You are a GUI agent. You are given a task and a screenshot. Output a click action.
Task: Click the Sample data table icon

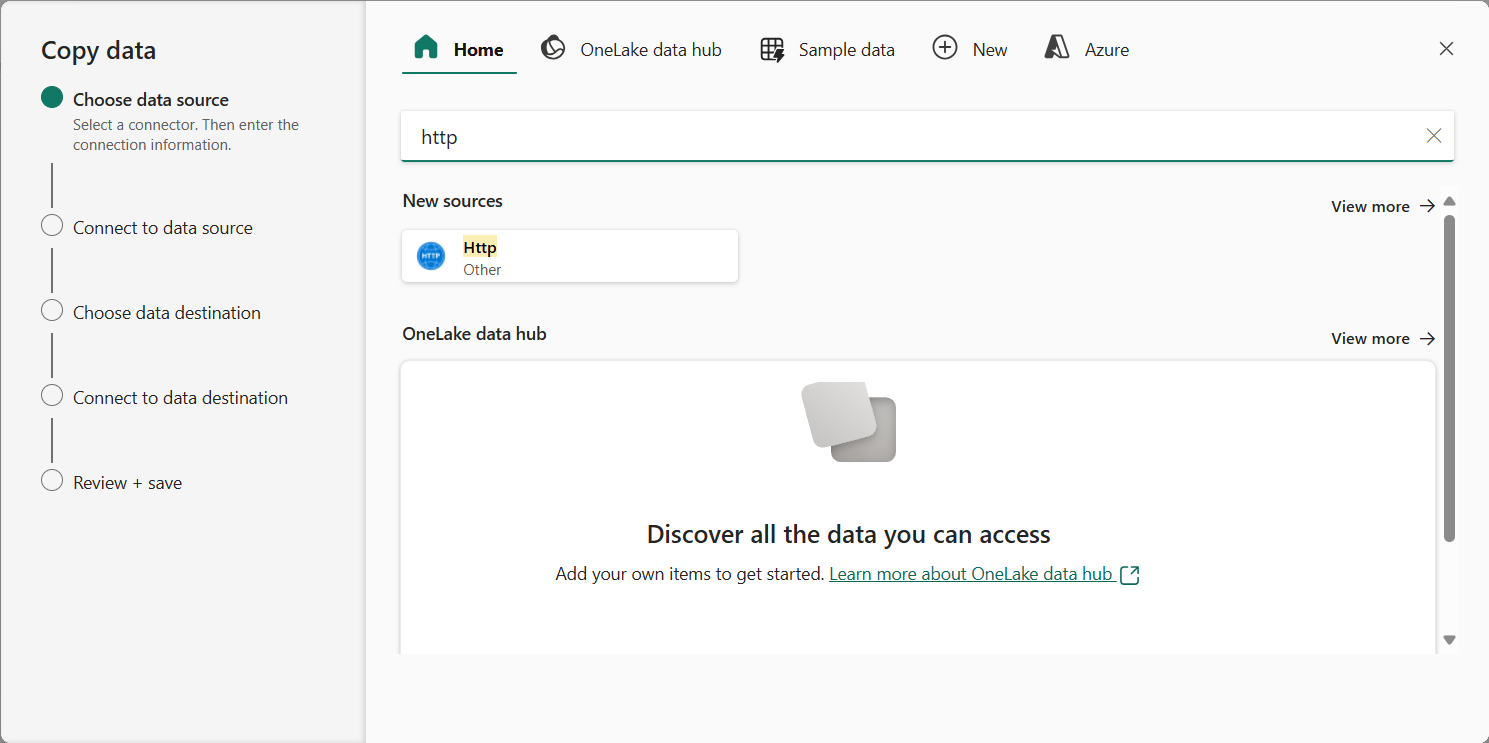point(772,49)
